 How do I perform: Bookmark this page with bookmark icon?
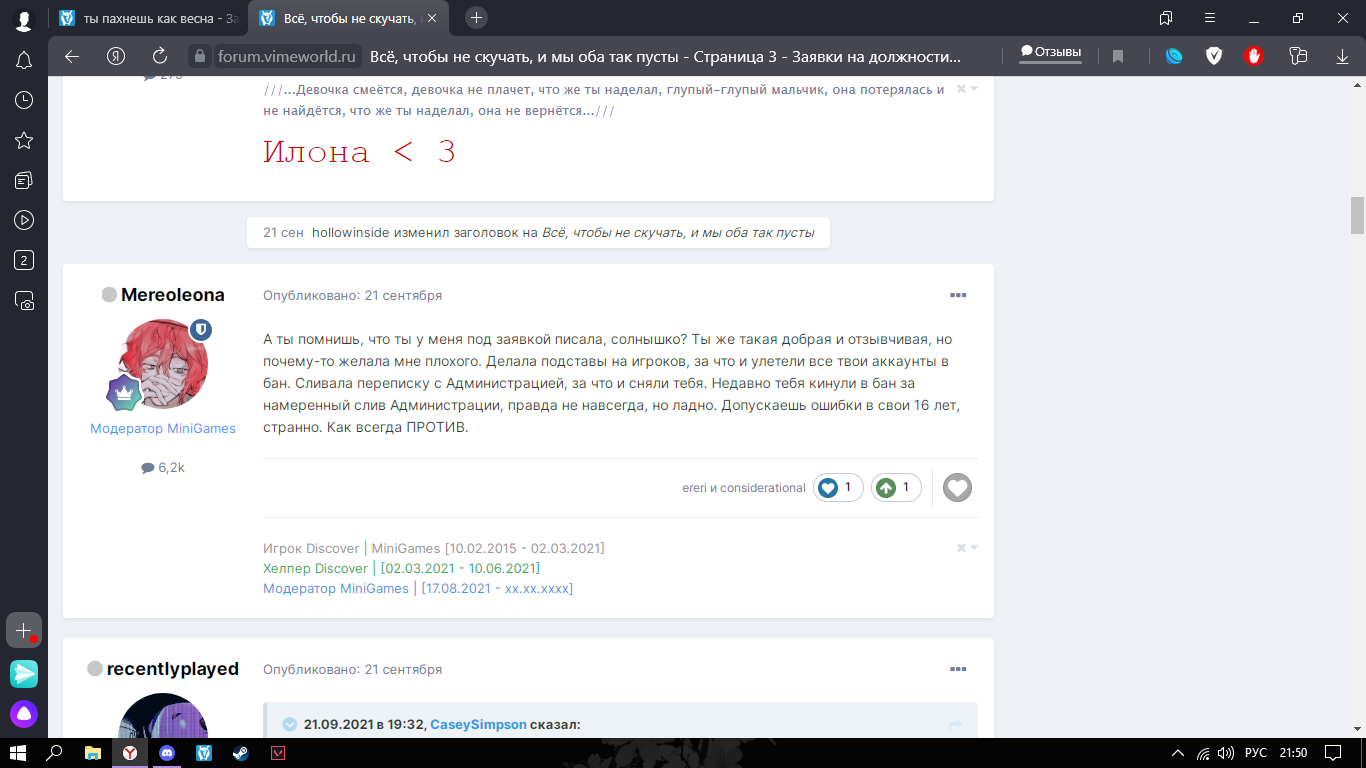(x=1118, y=56)
